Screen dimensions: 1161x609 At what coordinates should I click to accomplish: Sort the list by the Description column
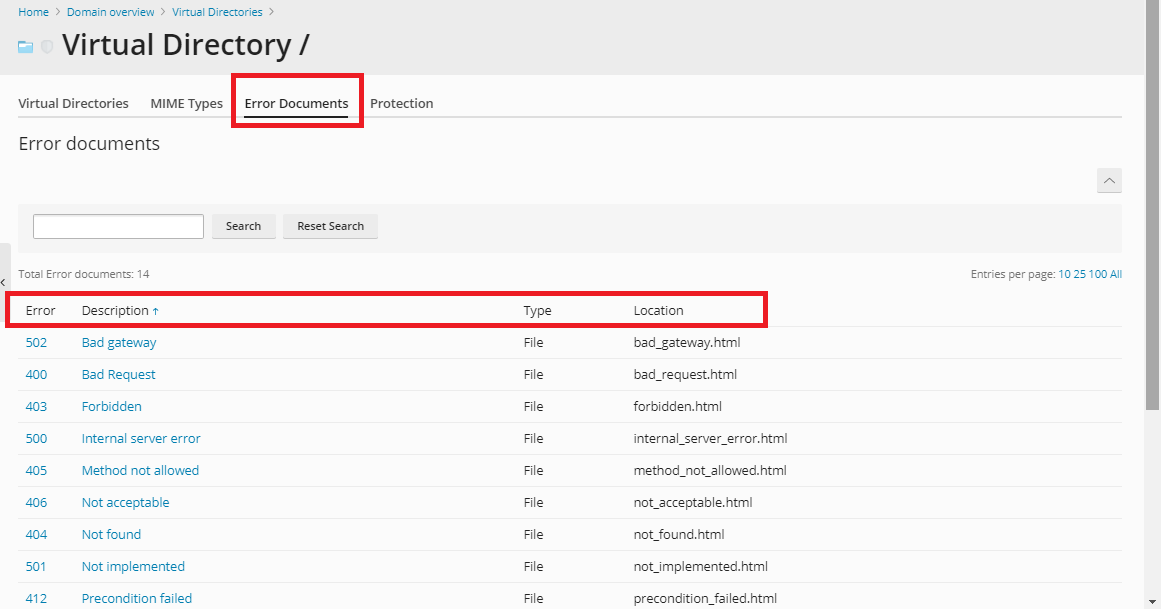point(115,311)
